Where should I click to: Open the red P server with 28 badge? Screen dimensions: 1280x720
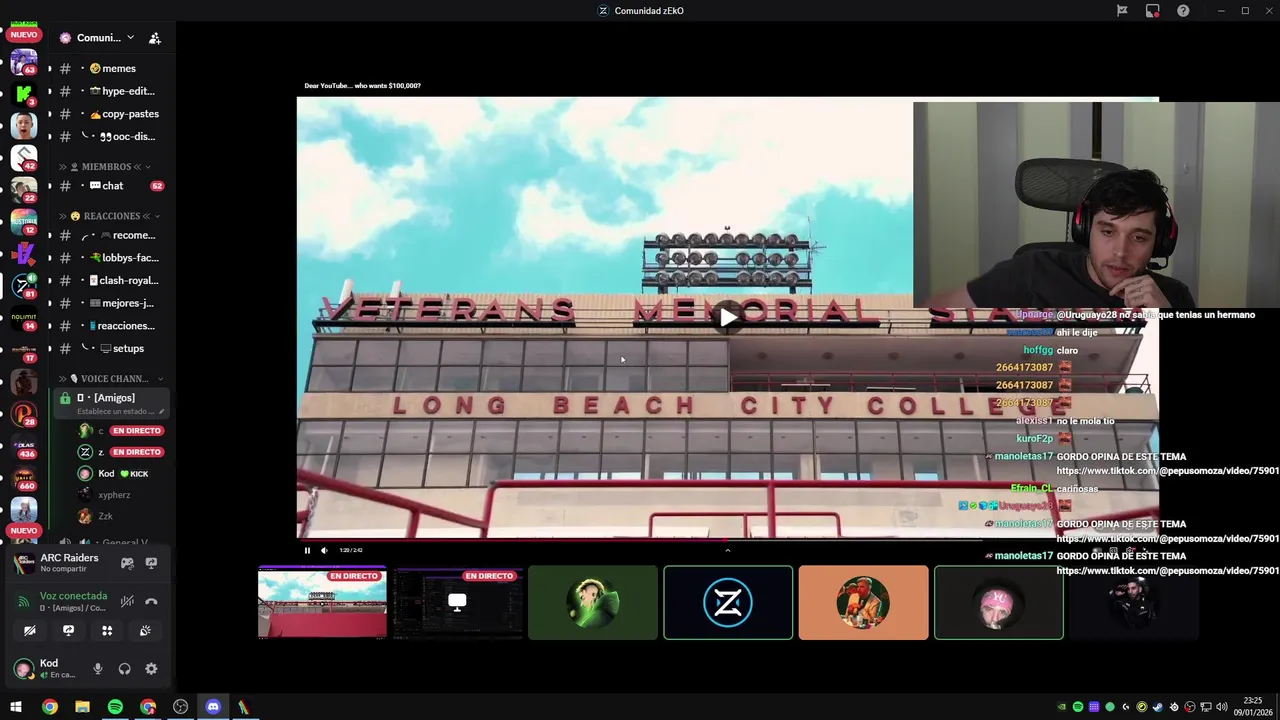coord(24,414)
